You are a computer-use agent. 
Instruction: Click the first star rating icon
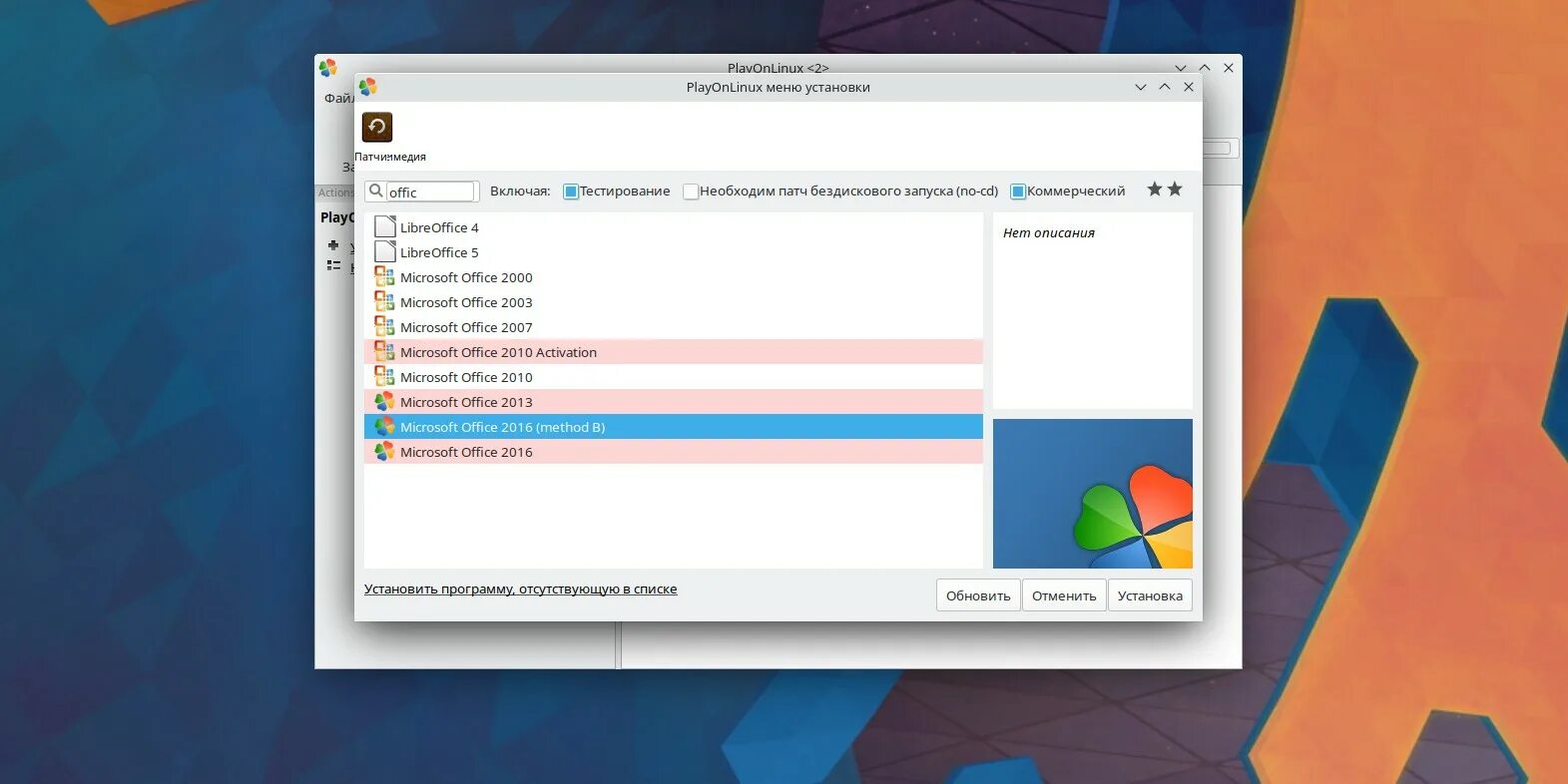(1155, 190)
